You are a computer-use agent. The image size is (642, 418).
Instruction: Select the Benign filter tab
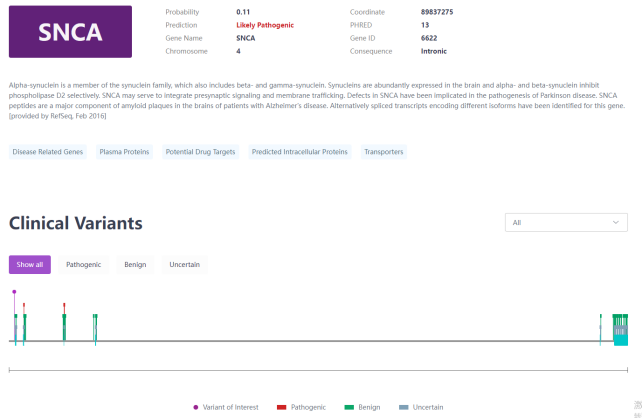(135, 264)
